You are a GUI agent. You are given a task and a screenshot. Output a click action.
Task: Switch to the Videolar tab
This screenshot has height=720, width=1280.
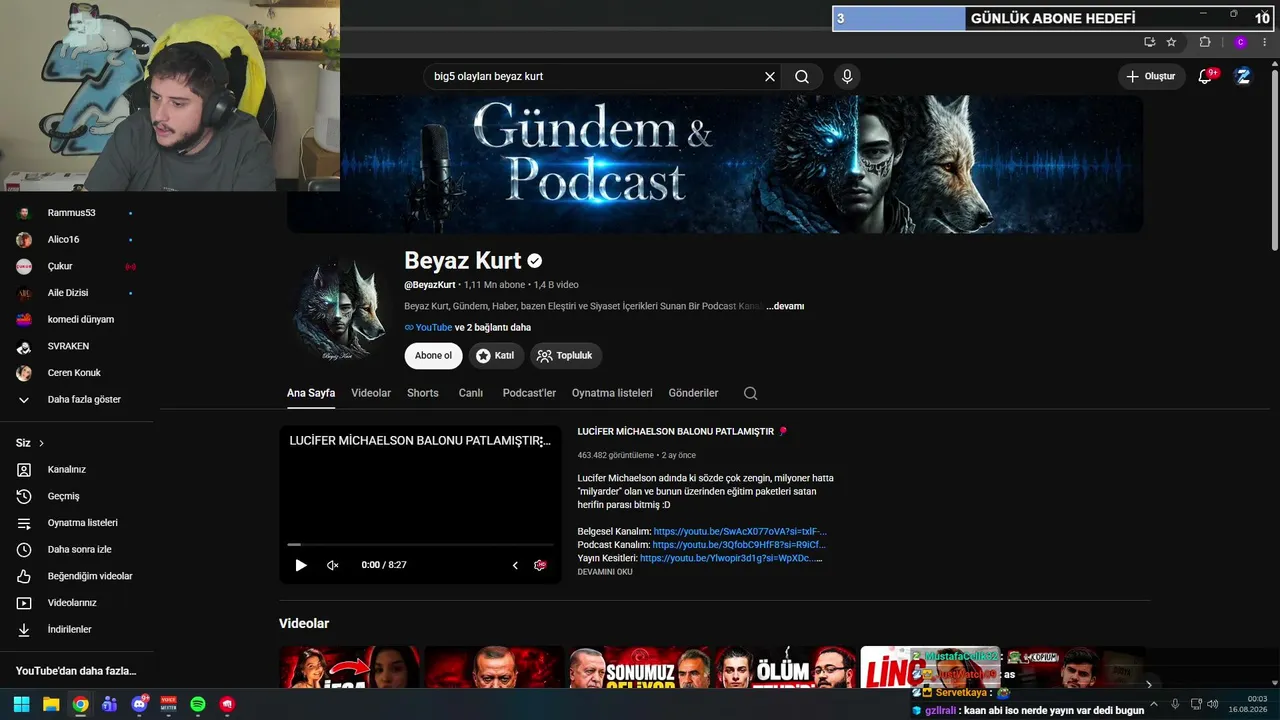371,393
